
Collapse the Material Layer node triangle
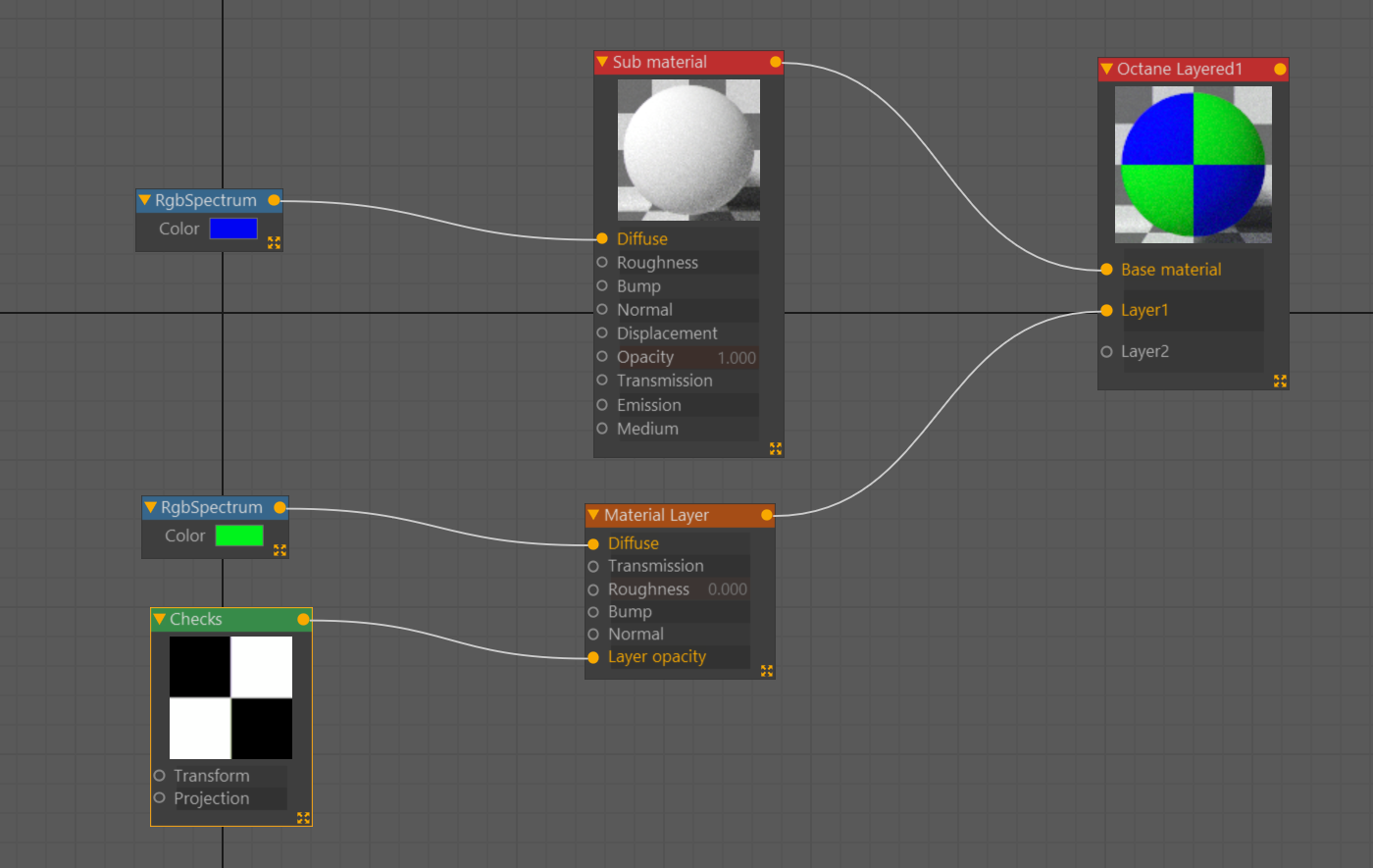tap(593, 515)
